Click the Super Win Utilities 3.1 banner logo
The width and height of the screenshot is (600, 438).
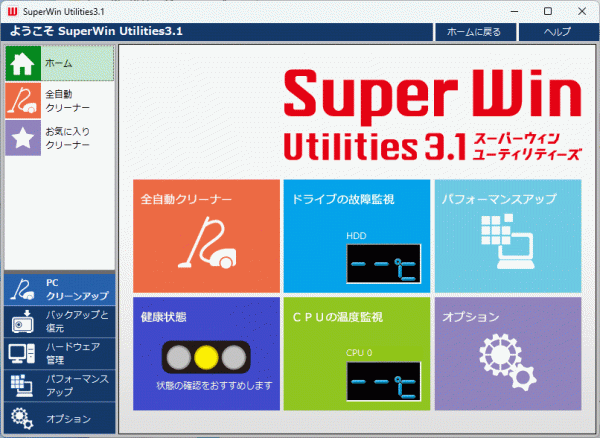tap(432, 115)
